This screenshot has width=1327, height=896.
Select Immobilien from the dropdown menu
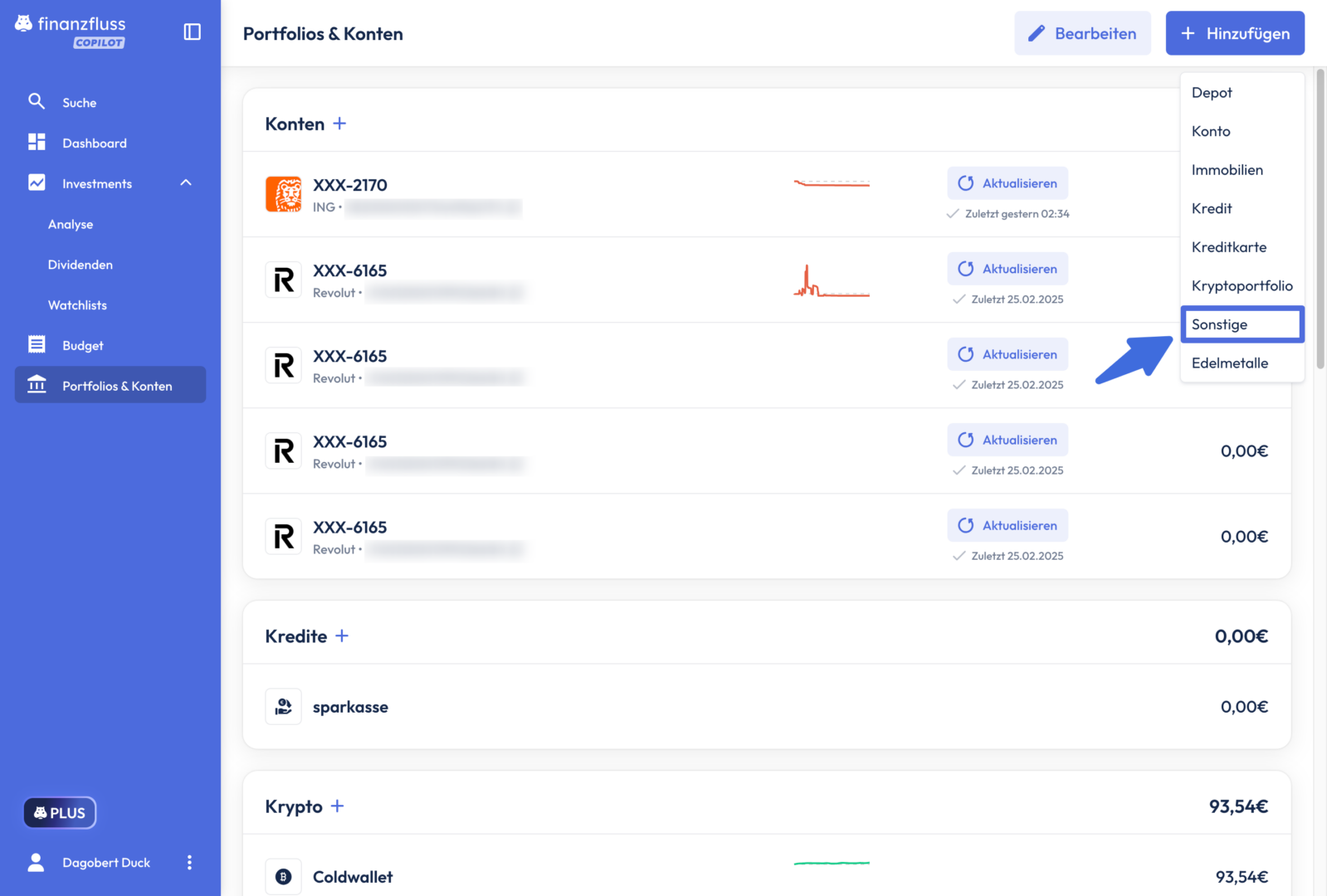1242,169
